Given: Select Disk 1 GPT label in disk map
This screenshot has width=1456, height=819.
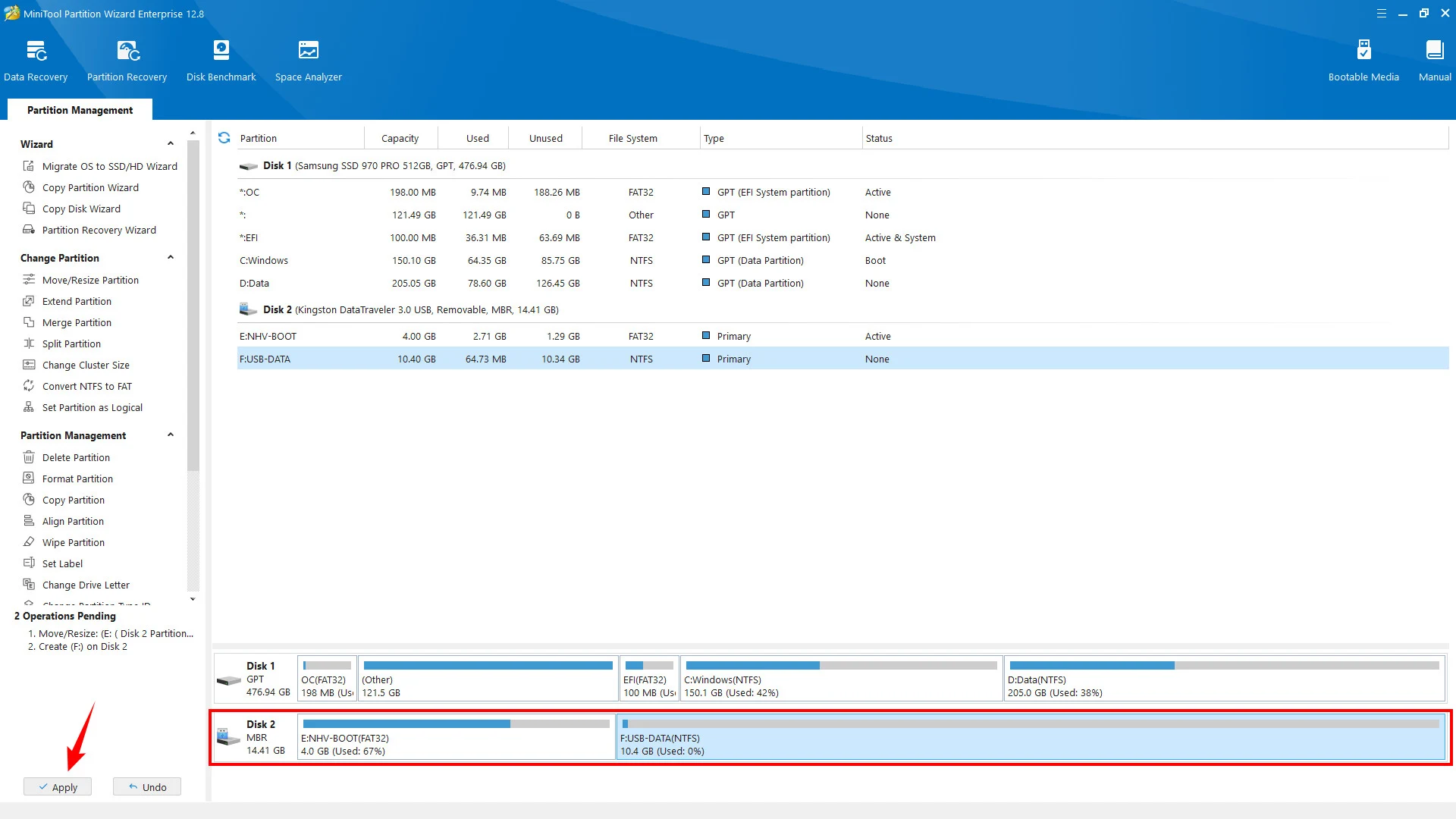Looking at the screenshot, I should (255, 679).
